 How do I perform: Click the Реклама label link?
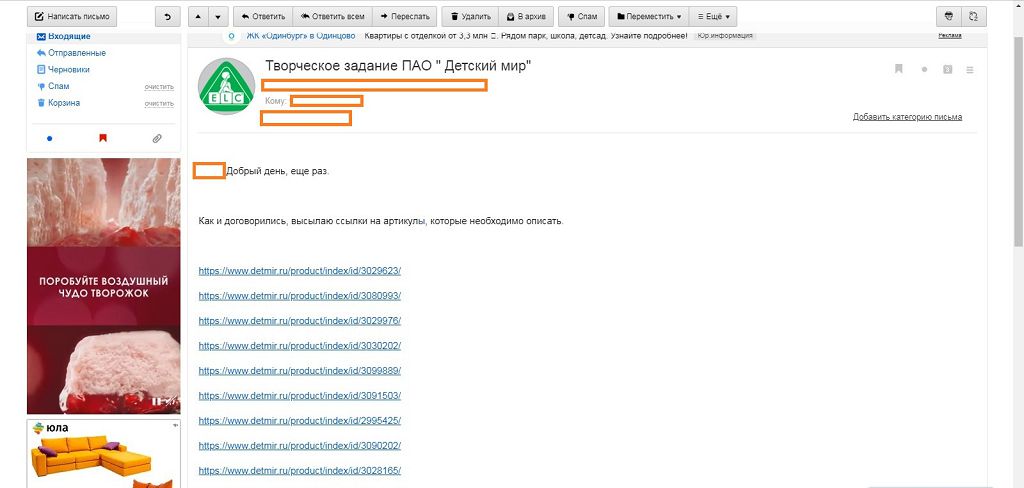[950, 36]
